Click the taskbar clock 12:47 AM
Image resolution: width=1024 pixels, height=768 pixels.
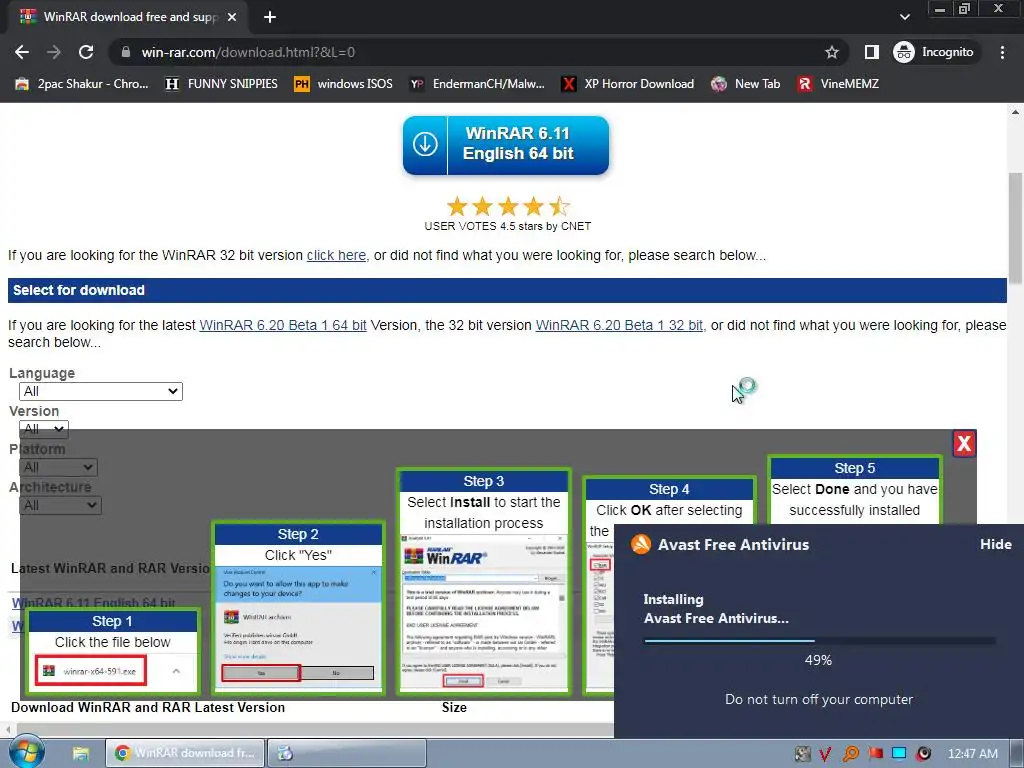(x=972, y=754)
